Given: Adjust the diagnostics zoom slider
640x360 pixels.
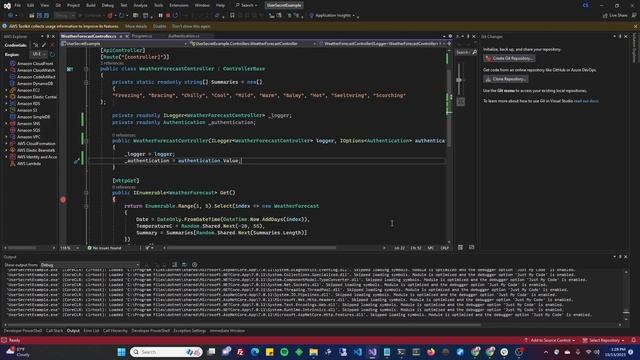Looking at the screenshot, I should click(459, 80).
